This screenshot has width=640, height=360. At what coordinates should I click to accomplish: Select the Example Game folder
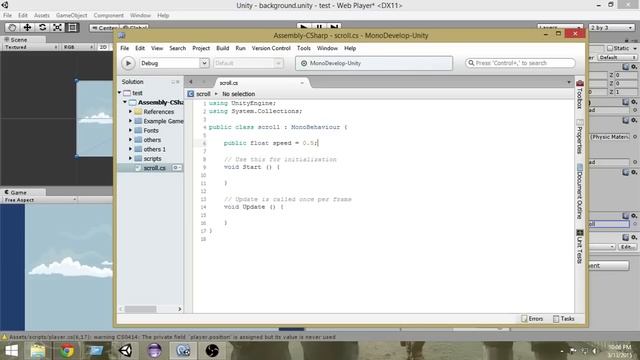coord(163,121)
